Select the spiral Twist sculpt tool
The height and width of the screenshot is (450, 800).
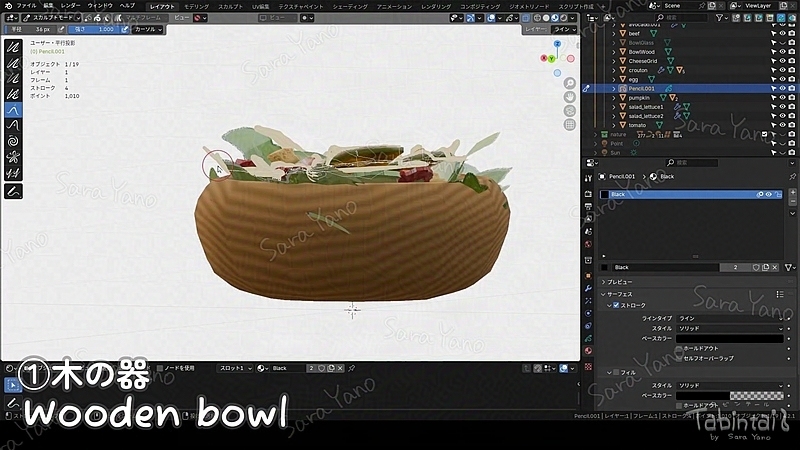13,141
